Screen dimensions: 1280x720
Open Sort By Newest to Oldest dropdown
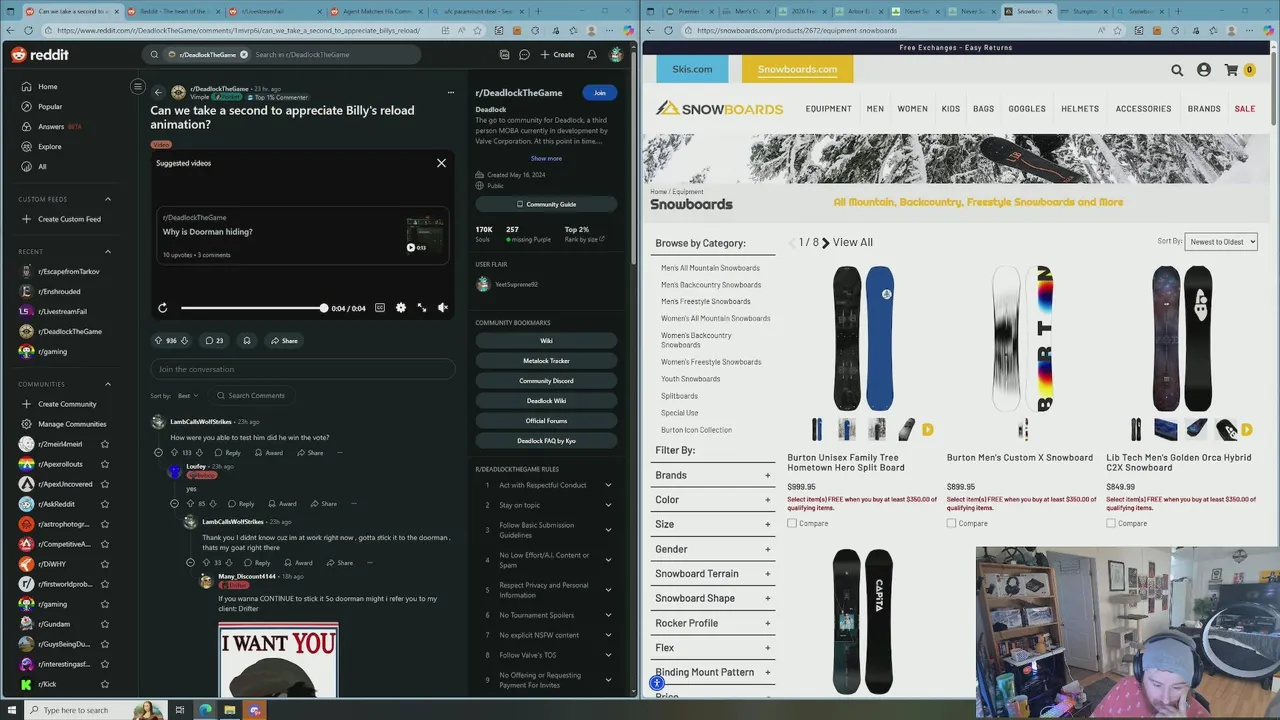pyautogui.click(x=1221, y=242)
